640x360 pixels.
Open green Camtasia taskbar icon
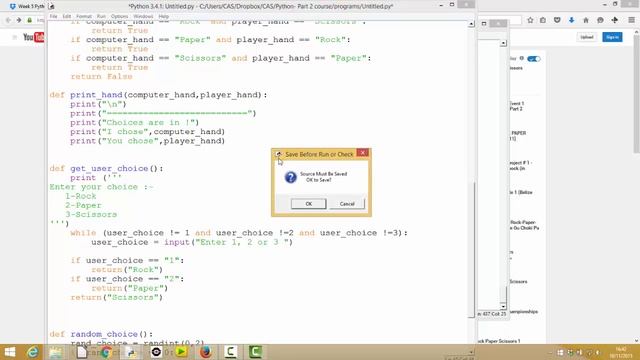[256, 352]
